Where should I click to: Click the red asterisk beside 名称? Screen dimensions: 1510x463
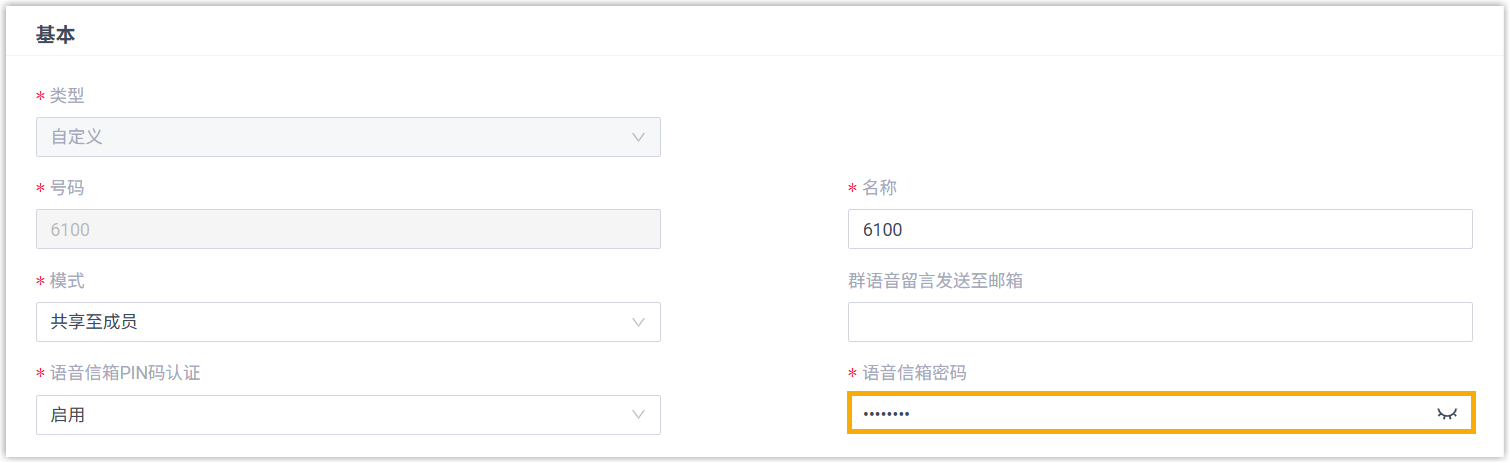pos(852,189)
